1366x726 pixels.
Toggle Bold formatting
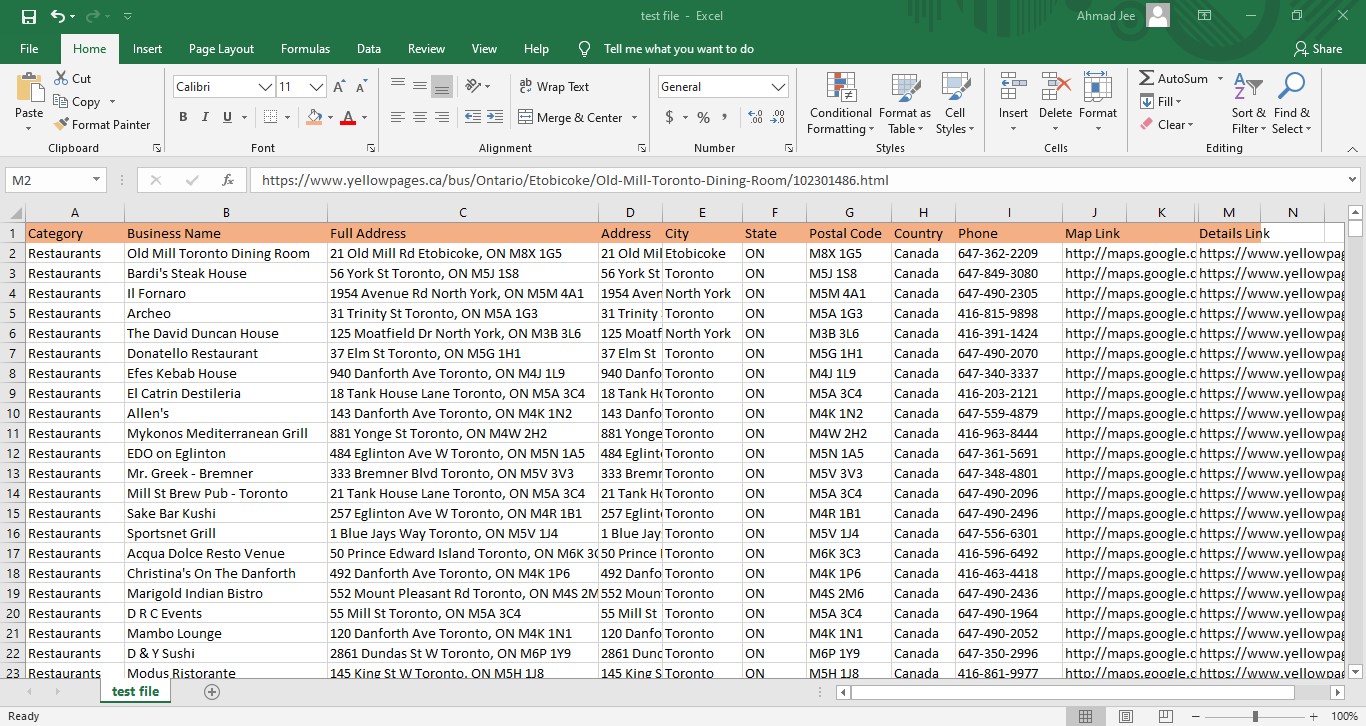pos(183,117)
